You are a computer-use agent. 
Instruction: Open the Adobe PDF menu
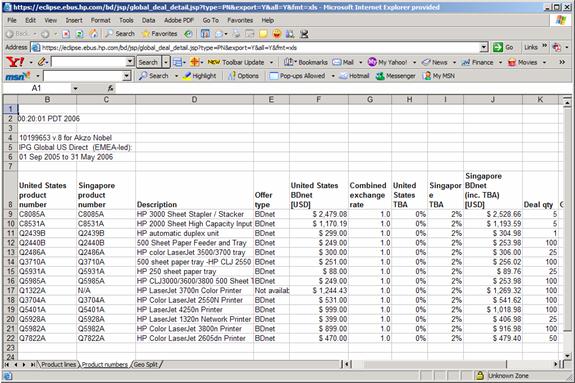[x=179, y=20]
